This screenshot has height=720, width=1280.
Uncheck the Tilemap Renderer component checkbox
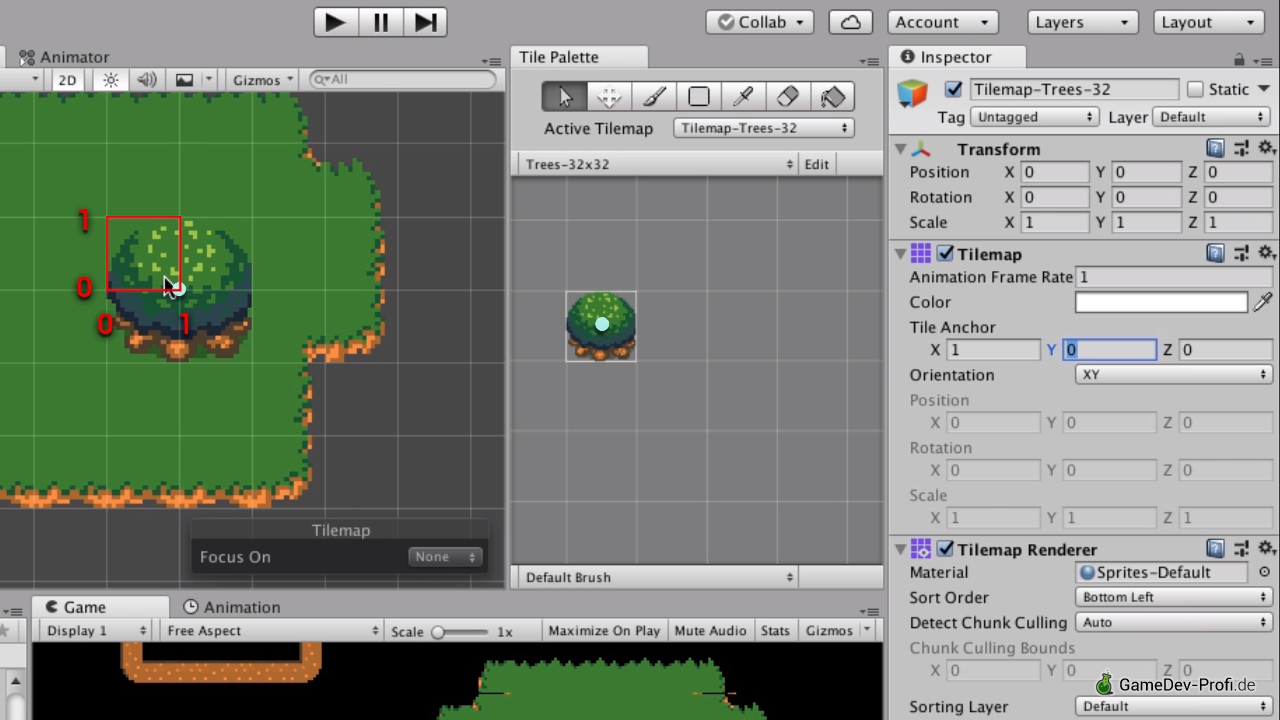click(x=945, y=549)
